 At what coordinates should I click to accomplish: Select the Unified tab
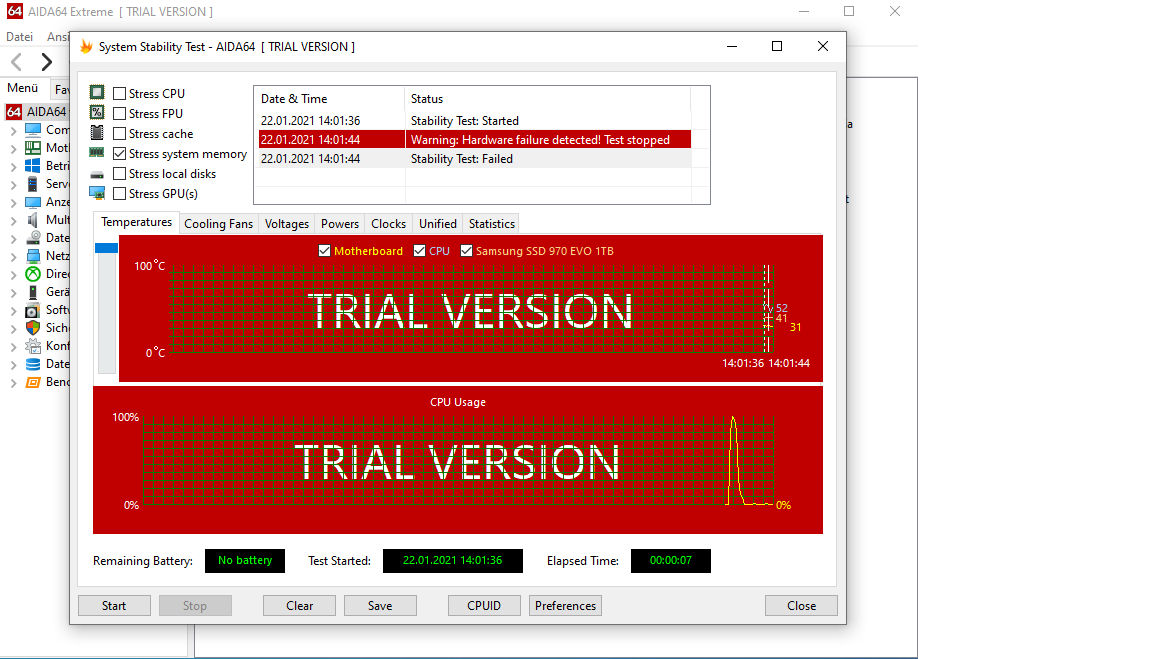point(438,223)
